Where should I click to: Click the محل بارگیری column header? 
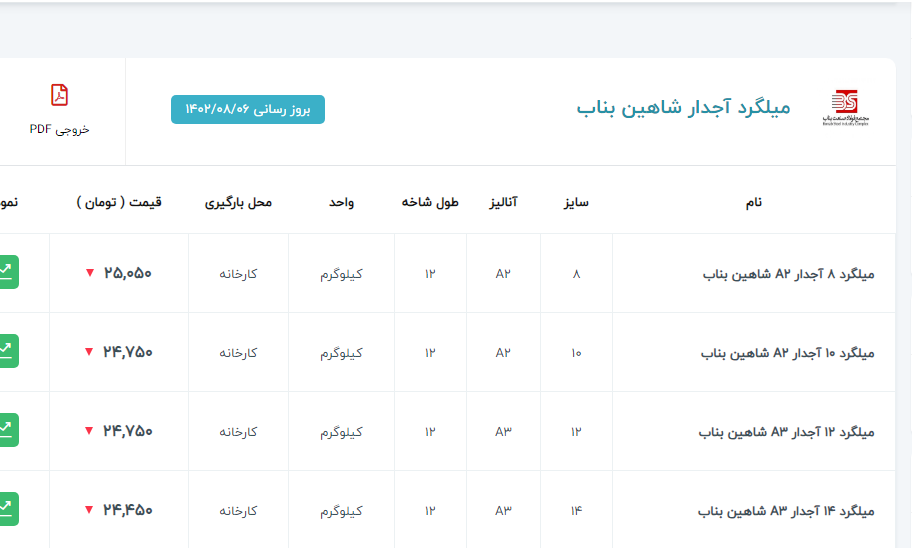[x=238, y=202]
